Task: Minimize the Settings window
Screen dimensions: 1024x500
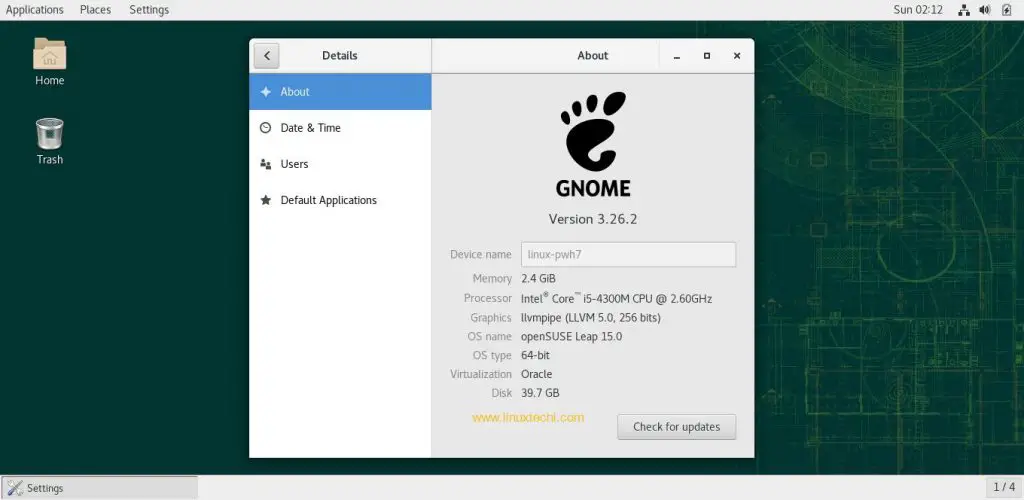Action: click(x=677, y=56)
